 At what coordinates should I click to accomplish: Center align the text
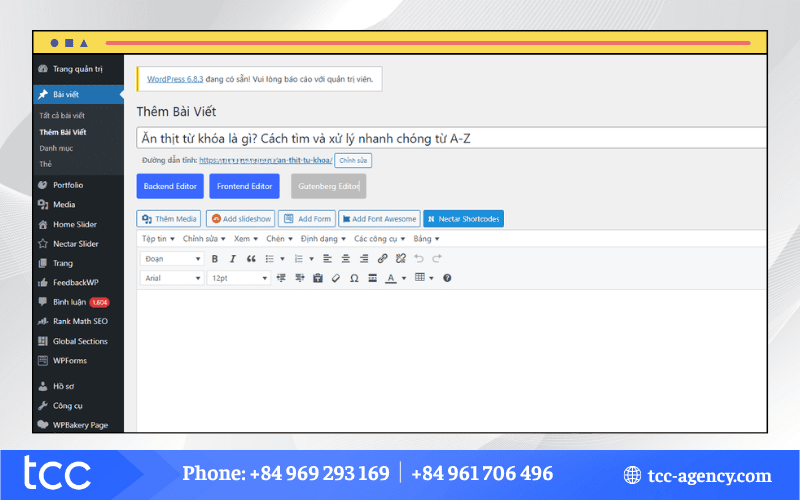(346, 258)
